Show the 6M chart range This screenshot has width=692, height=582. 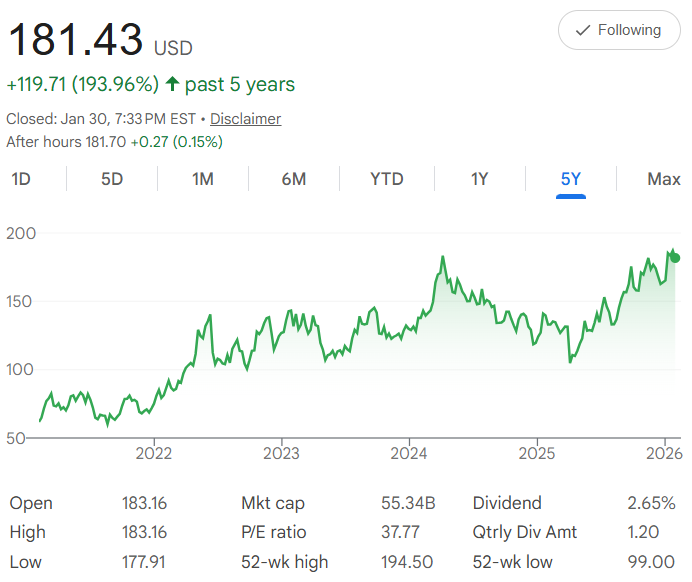coord(294,179)
